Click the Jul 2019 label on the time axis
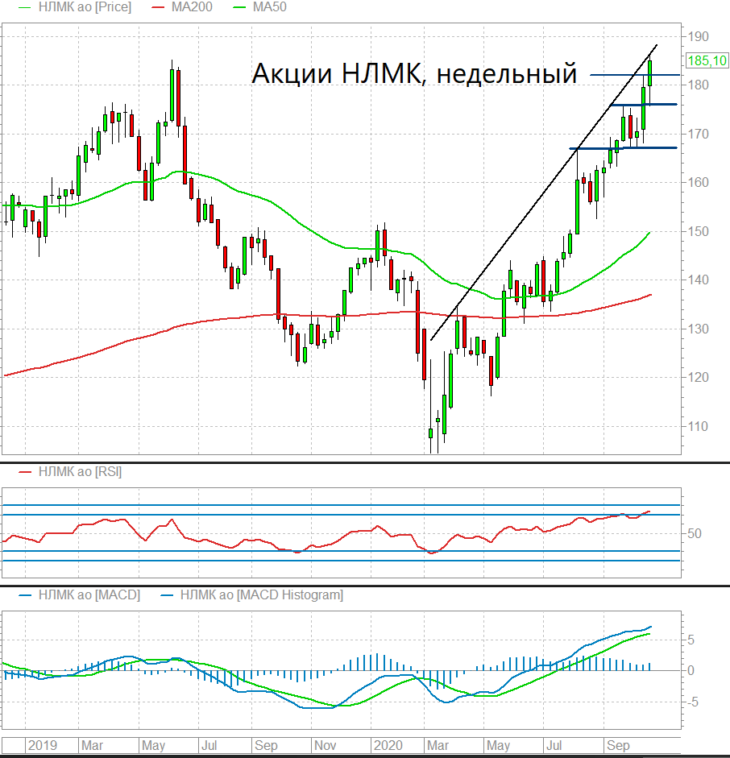730x758 pixels. (x=209, y=745)
